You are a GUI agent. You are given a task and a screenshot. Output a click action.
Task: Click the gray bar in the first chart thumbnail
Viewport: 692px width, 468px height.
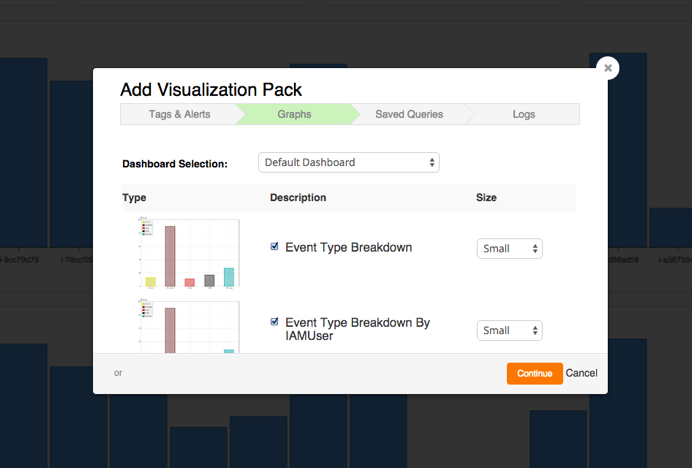(x=209, y=281)
